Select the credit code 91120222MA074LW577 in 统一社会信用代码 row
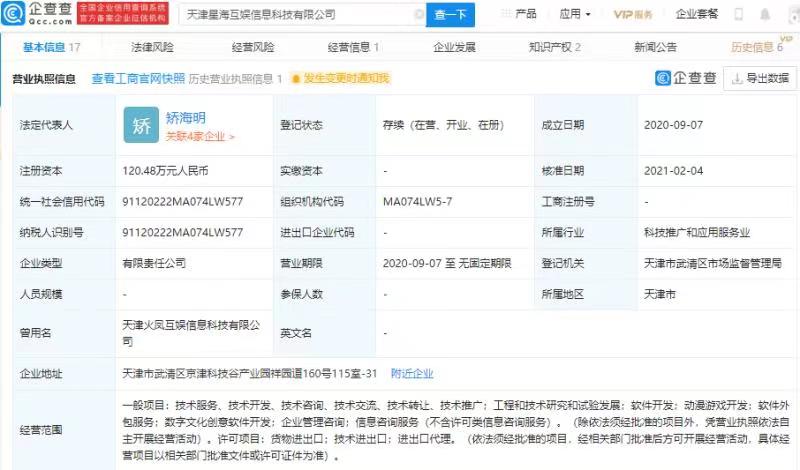The width and height of the screenshot is (800, 470). pyautogui.click(x=183, y=202)
